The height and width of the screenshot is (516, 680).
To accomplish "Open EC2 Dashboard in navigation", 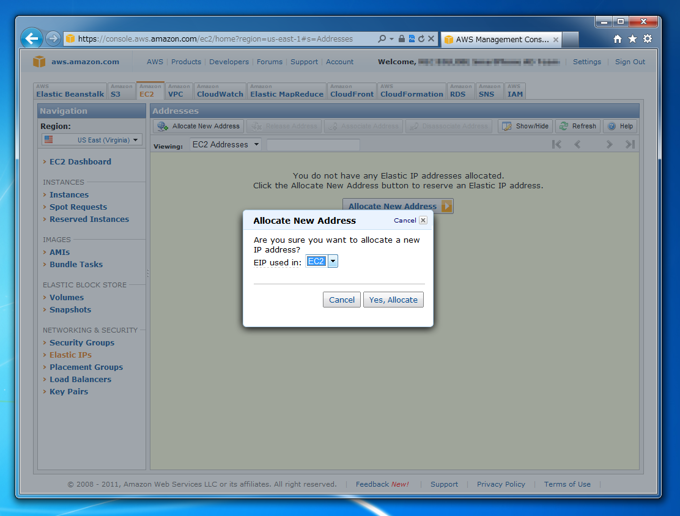I will click(x=80, y=162).
